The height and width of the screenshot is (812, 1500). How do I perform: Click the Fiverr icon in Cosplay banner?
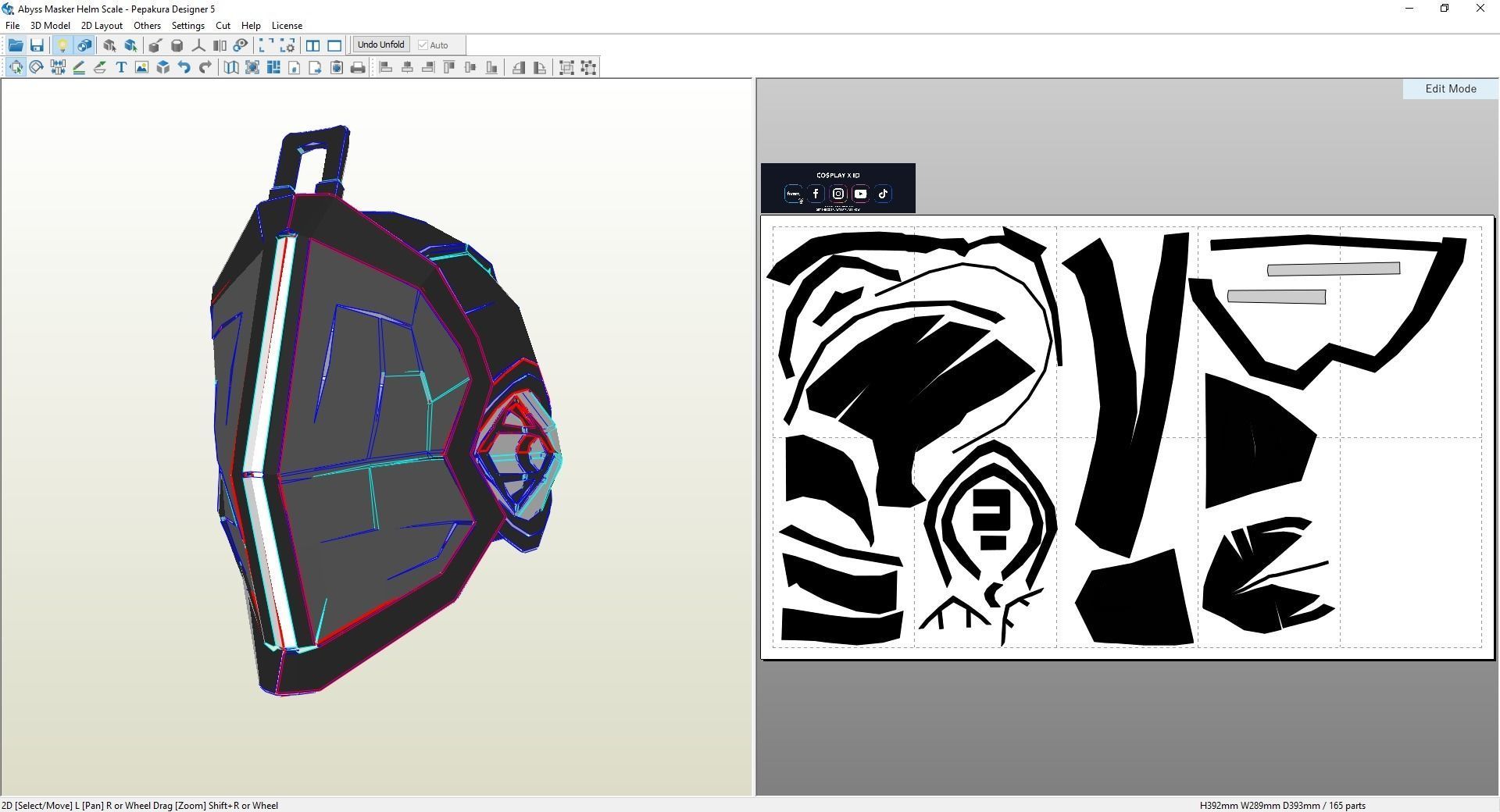pos(793,194)
